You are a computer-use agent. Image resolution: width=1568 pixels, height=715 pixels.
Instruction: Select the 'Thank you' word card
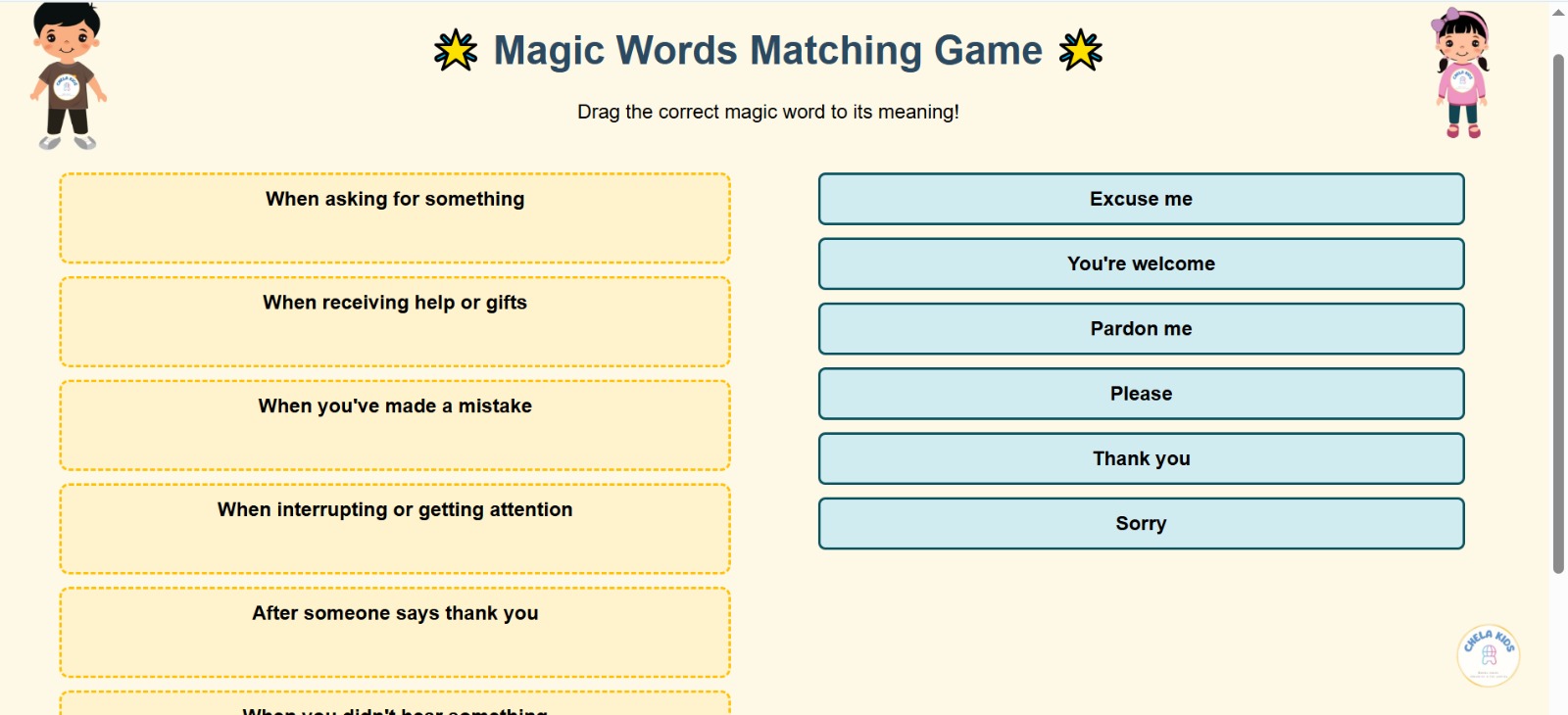tap(1141, 458)
